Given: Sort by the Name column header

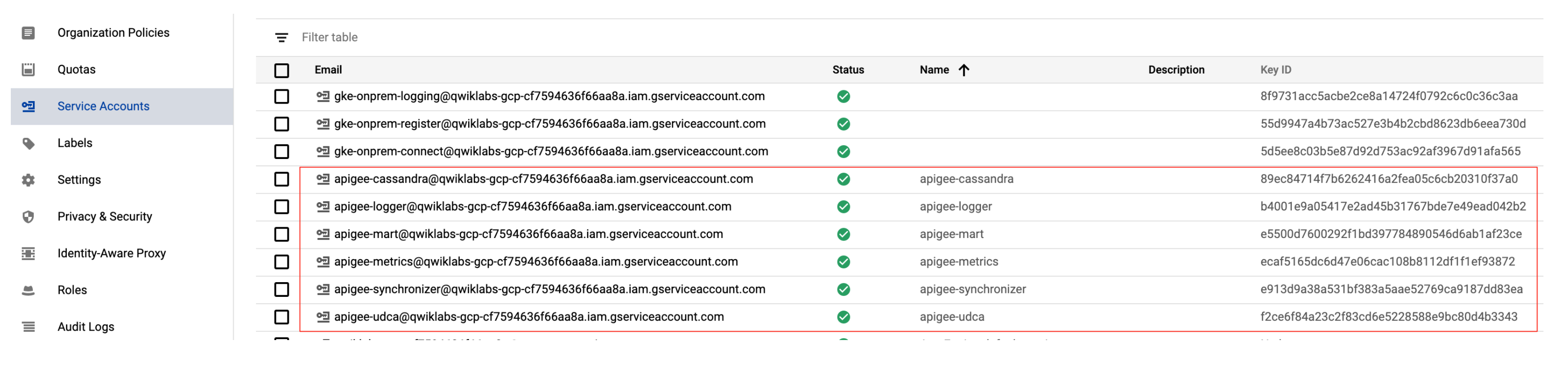Looking at the screenshot, I should tap(934, 70).
